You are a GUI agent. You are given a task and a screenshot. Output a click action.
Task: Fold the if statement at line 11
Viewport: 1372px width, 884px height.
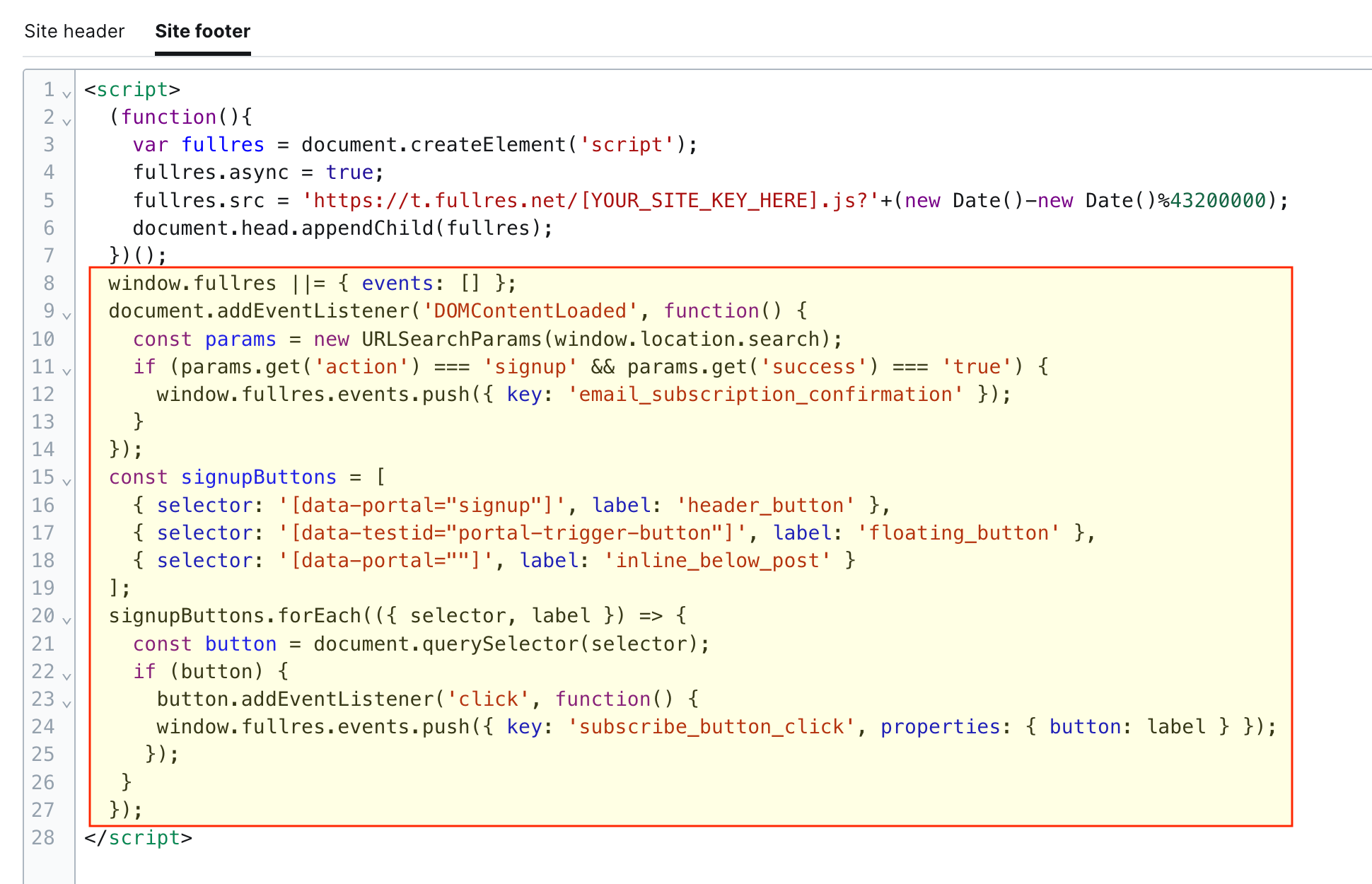pyautogui.click(x=66, y=371)
